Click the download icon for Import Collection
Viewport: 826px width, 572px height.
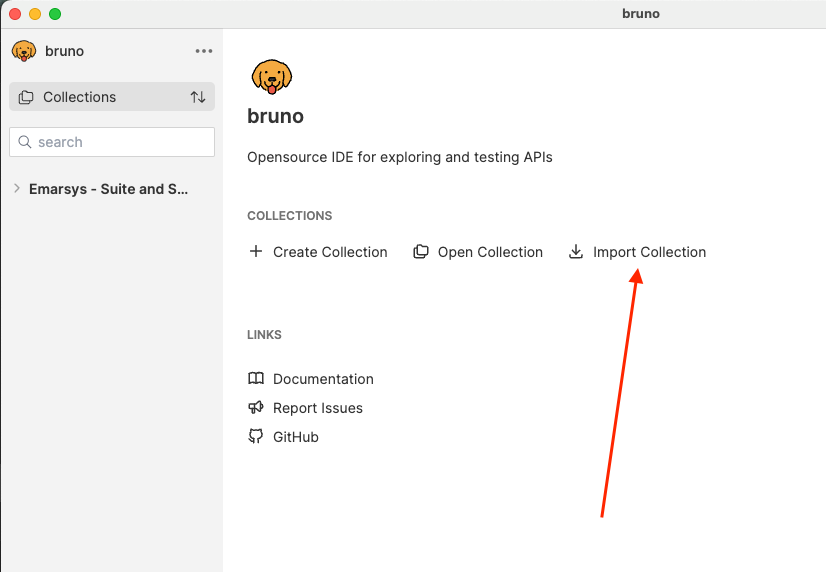[x=576, y=252]
